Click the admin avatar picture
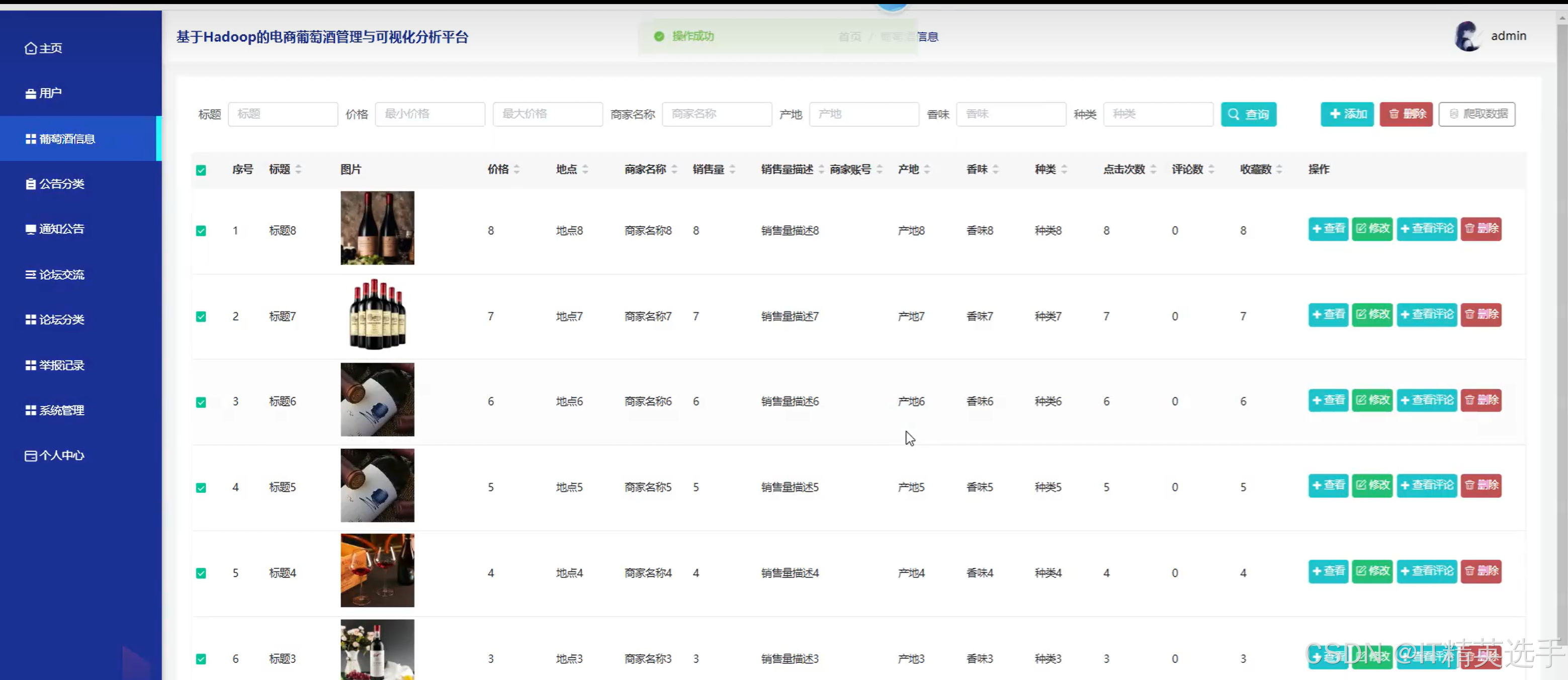 coord(1467,37)
